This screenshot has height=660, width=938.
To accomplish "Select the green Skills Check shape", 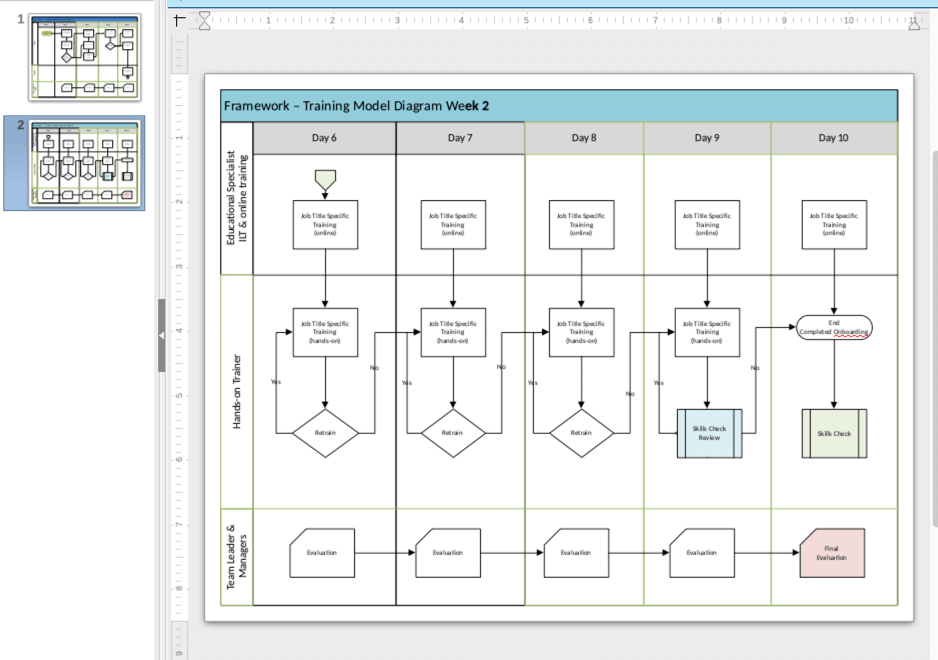I will pos(834,433).
